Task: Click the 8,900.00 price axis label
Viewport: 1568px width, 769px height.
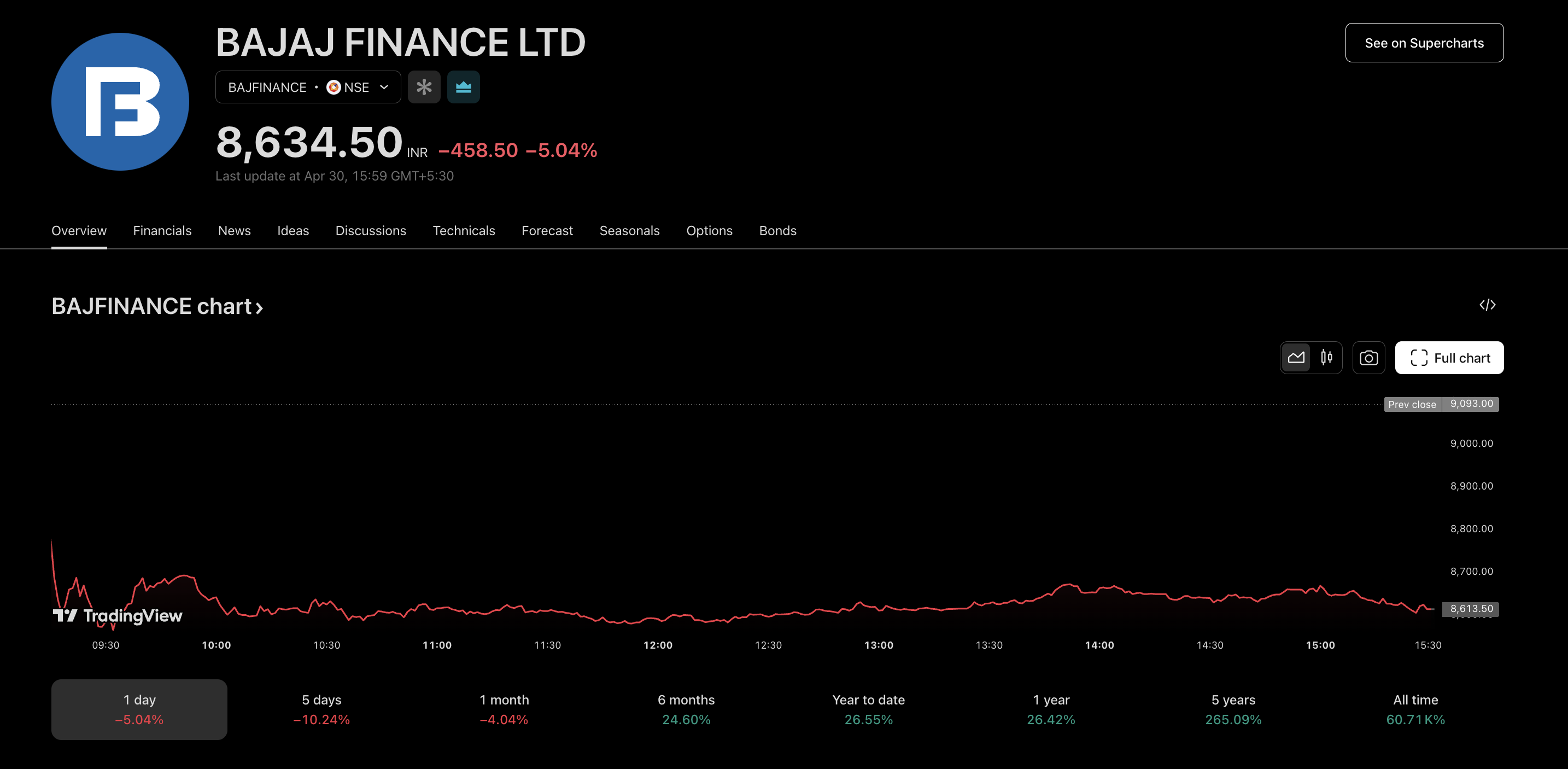Action: coord(1471,486)
